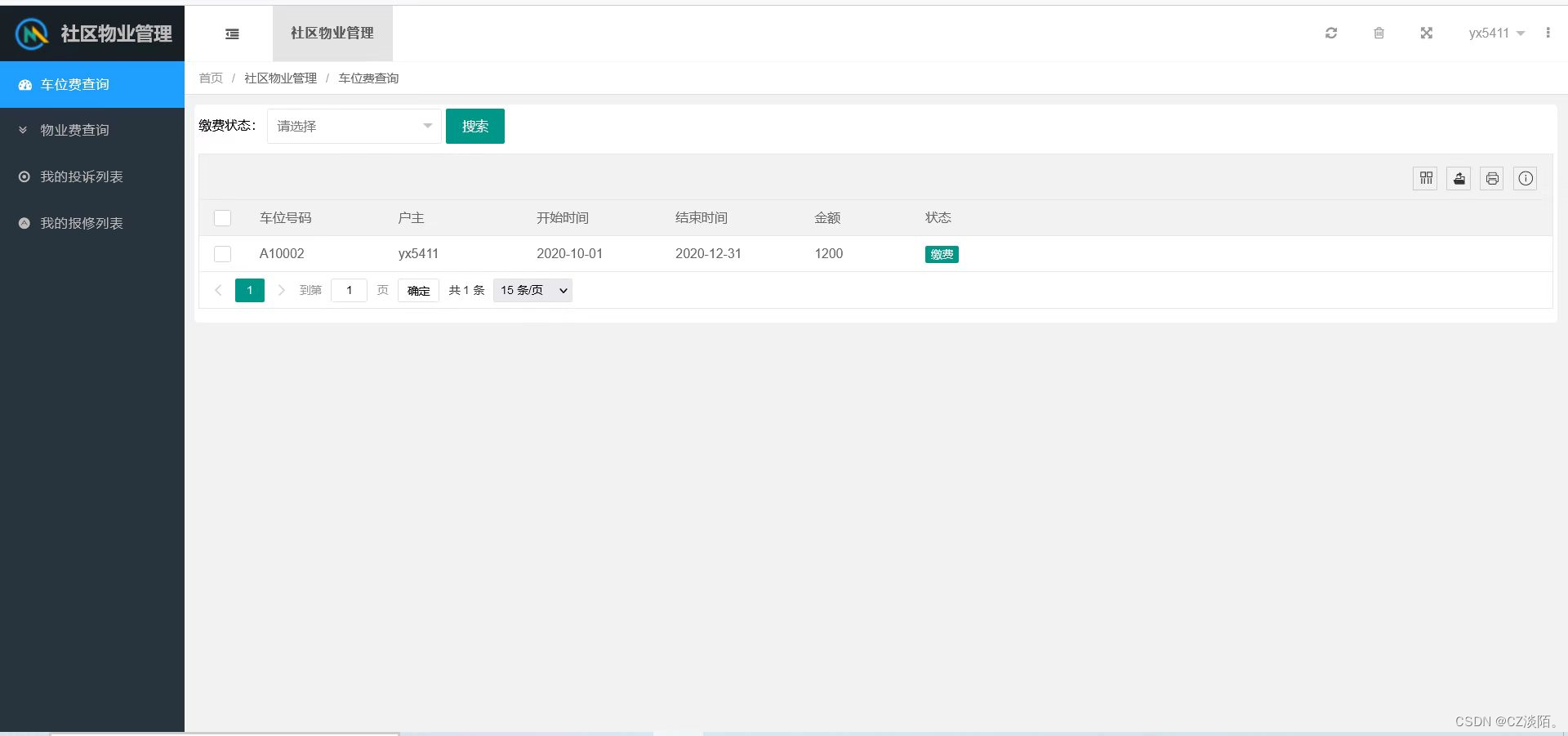Image resolution: width=1568 pixels, height=736 pixels.
Task: Click the 金额 column header
Action: (x=827, y=218)
